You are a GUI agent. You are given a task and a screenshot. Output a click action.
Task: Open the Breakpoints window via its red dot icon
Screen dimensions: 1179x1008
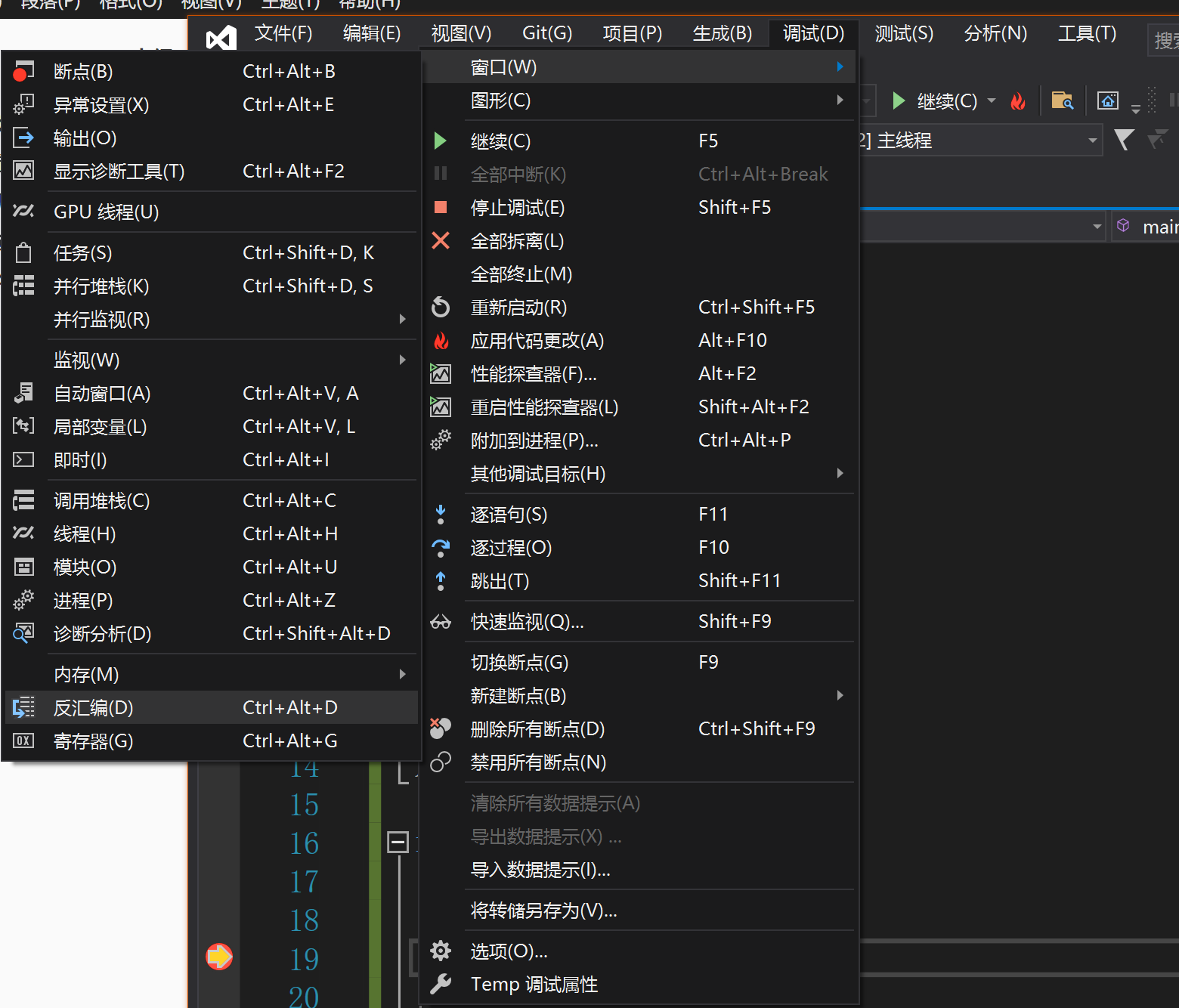pos(23,71)
